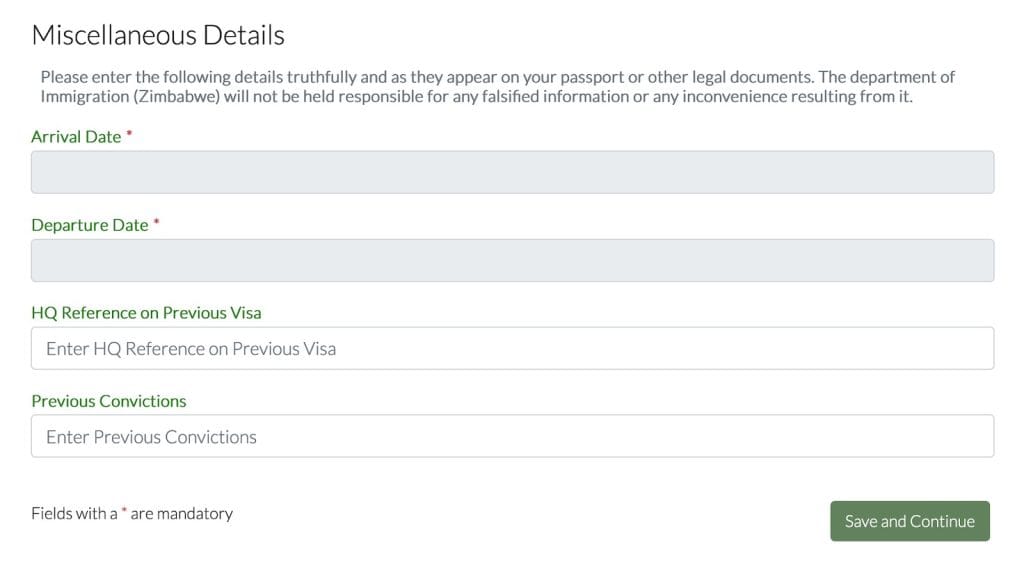The height and width of the screenshot is (563, 1024).
Task: Click the Arrival Date input field
Action: pos(512,172)
